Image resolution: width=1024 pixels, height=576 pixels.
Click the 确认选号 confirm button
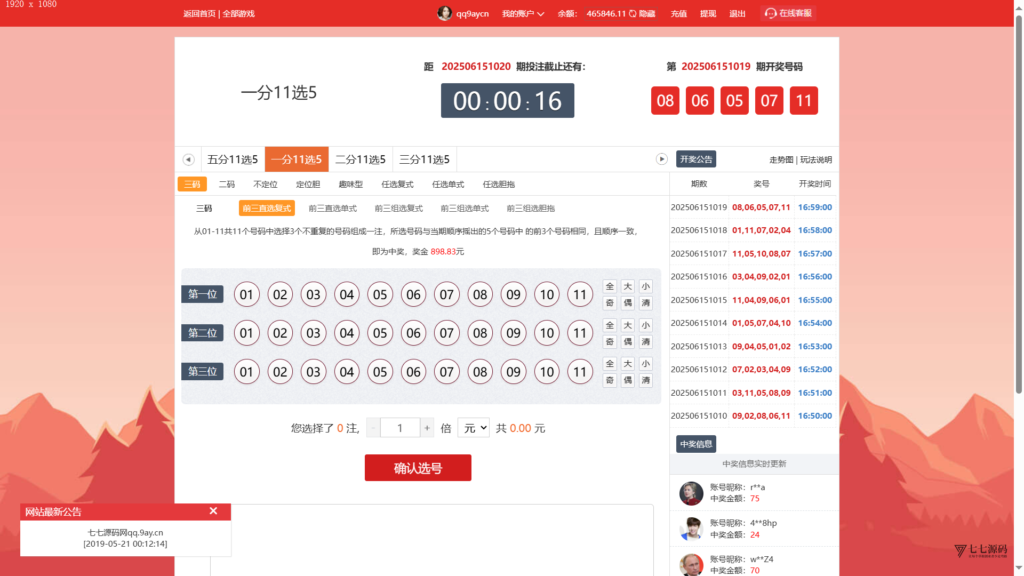(x=418, y=468)
